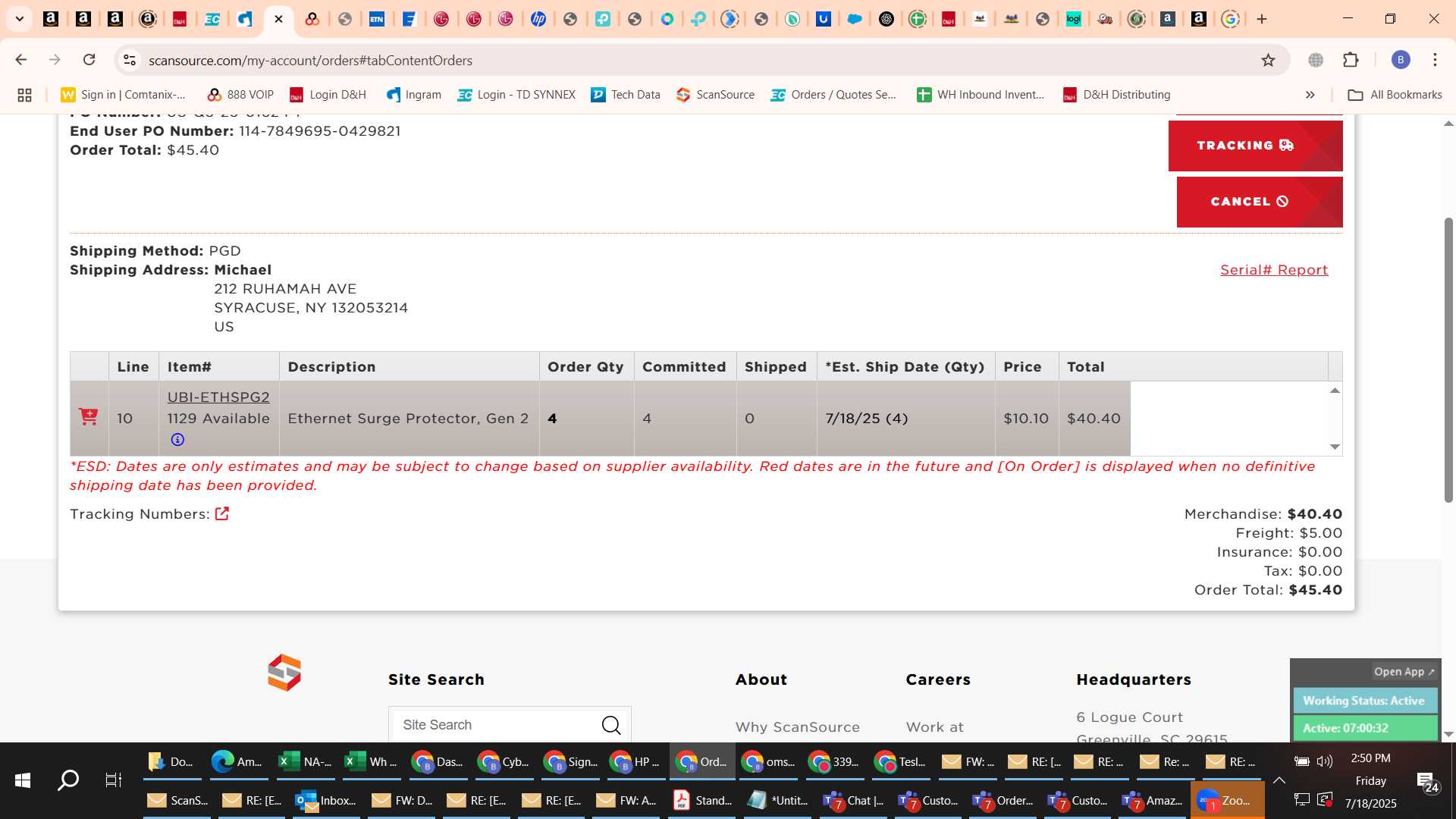This screenshot has width=1456, height=819.
Task: Open the NA- Excel workbook in taskbar
Action: point(306,761)
